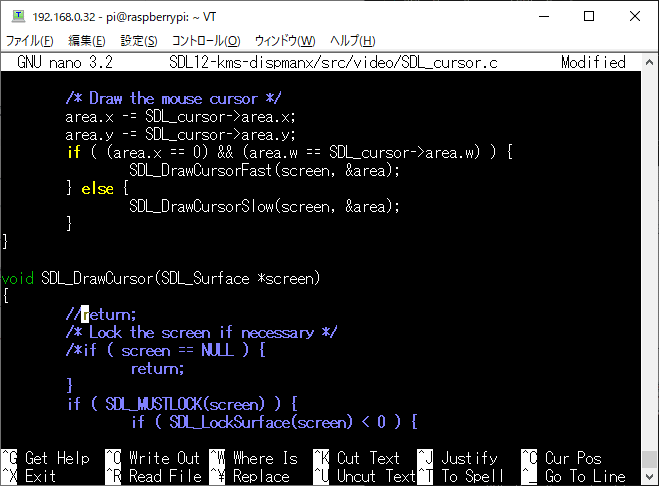659x486 pixels.
Task: Open the ウィンドウ(W) menu
Action: (285, 41)
